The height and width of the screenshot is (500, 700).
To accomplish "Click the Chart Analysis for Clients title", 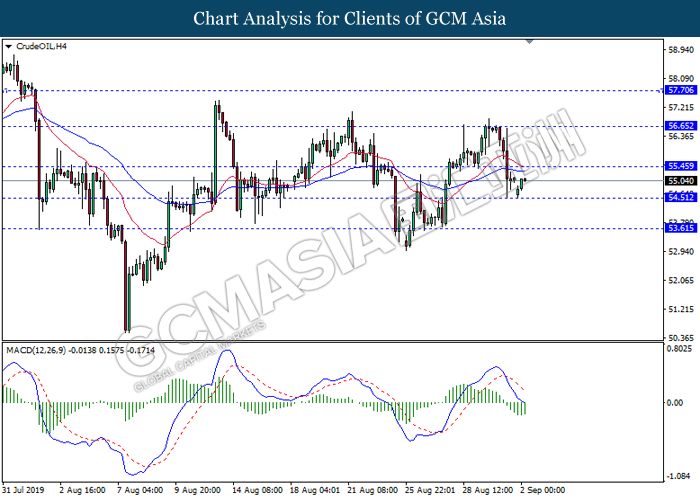I will tap(350, 19).
